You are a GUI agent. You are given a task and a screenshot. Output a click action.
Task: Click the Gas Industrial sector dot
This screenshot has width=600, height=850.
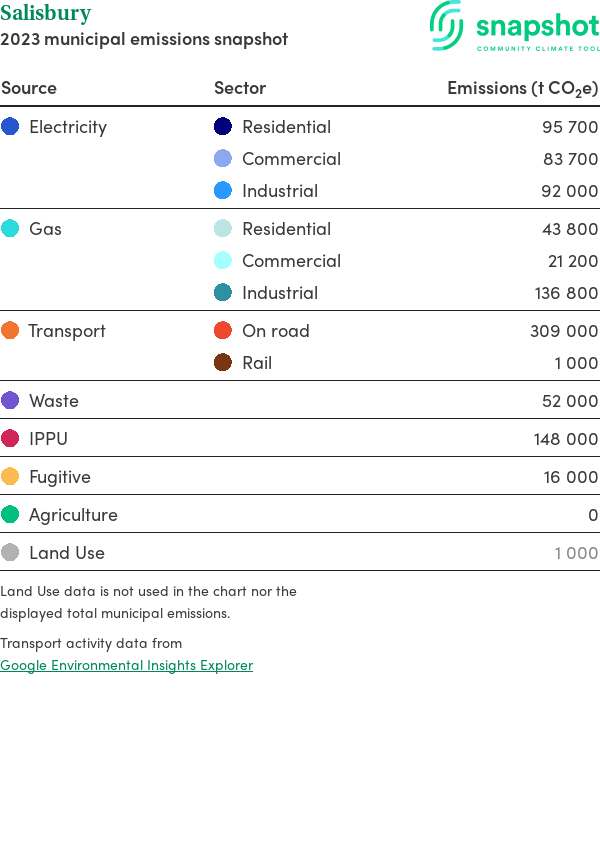223,292
